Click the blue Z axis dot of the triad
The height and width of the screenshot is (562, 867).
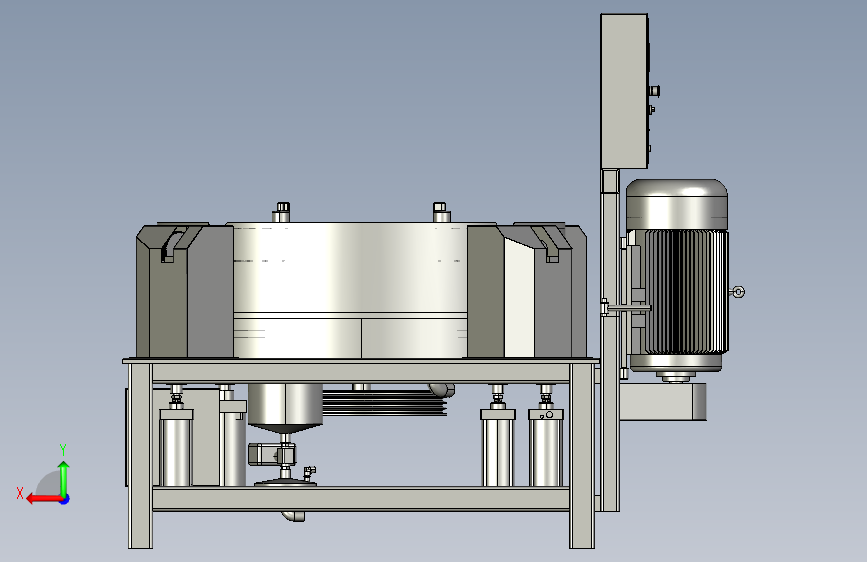click(65, 499)
